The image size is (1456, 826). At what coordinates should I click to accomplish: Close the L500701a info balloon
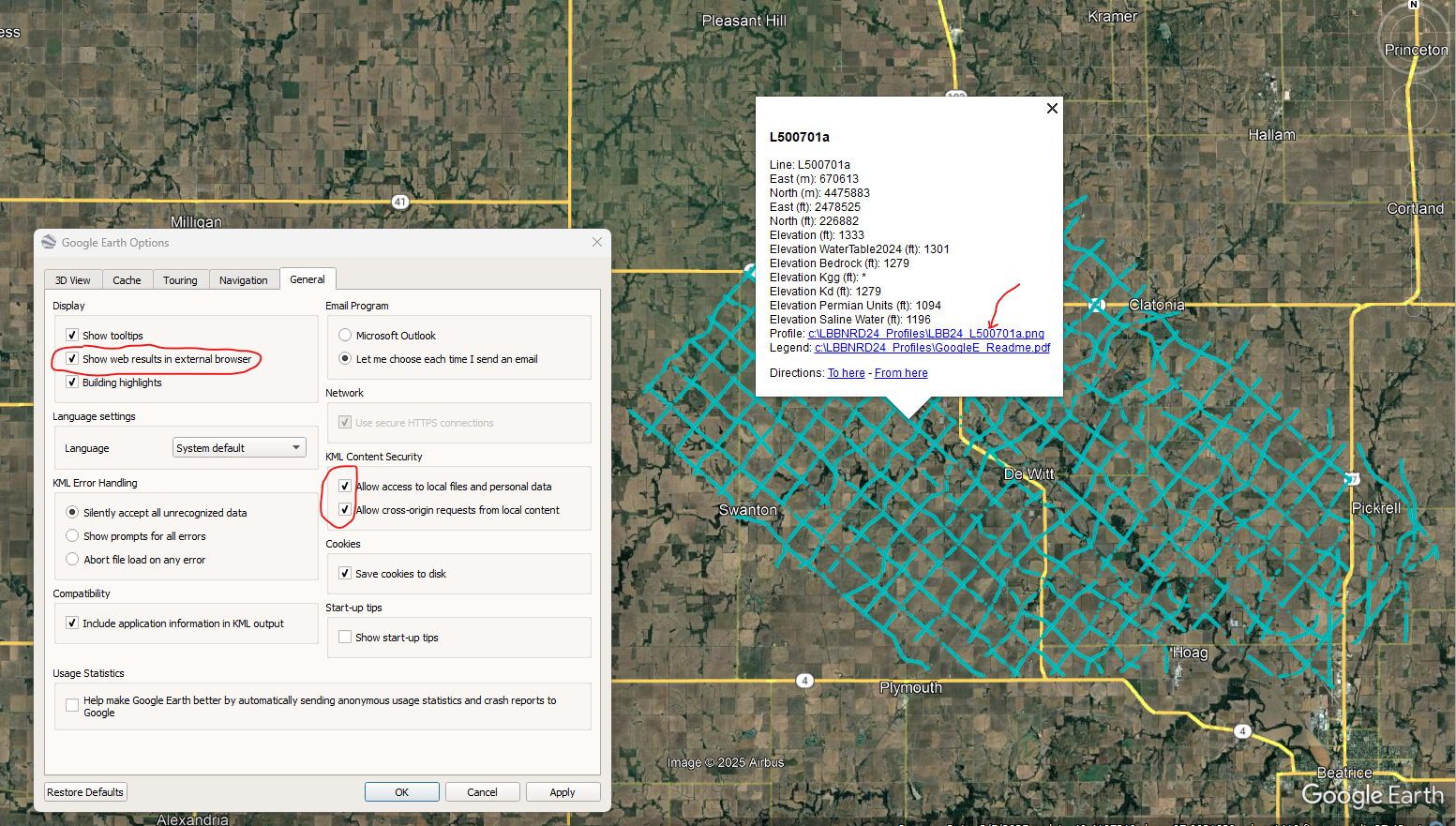pyautogui.click(x=1052, y=109)
